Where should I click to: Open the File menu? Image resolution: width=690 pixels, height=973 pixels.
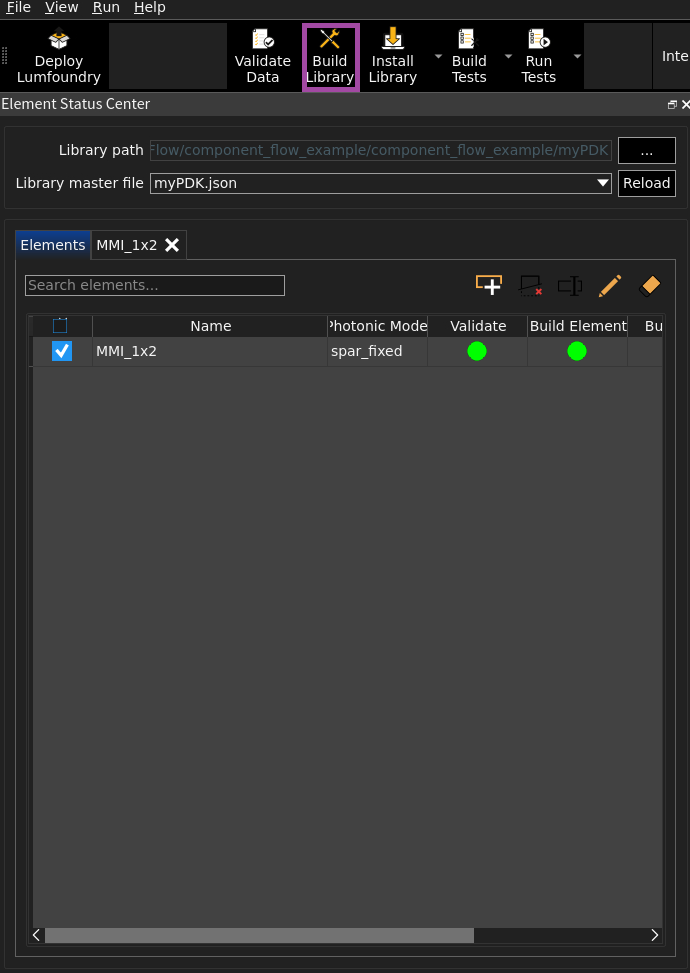tap(19, 7)
